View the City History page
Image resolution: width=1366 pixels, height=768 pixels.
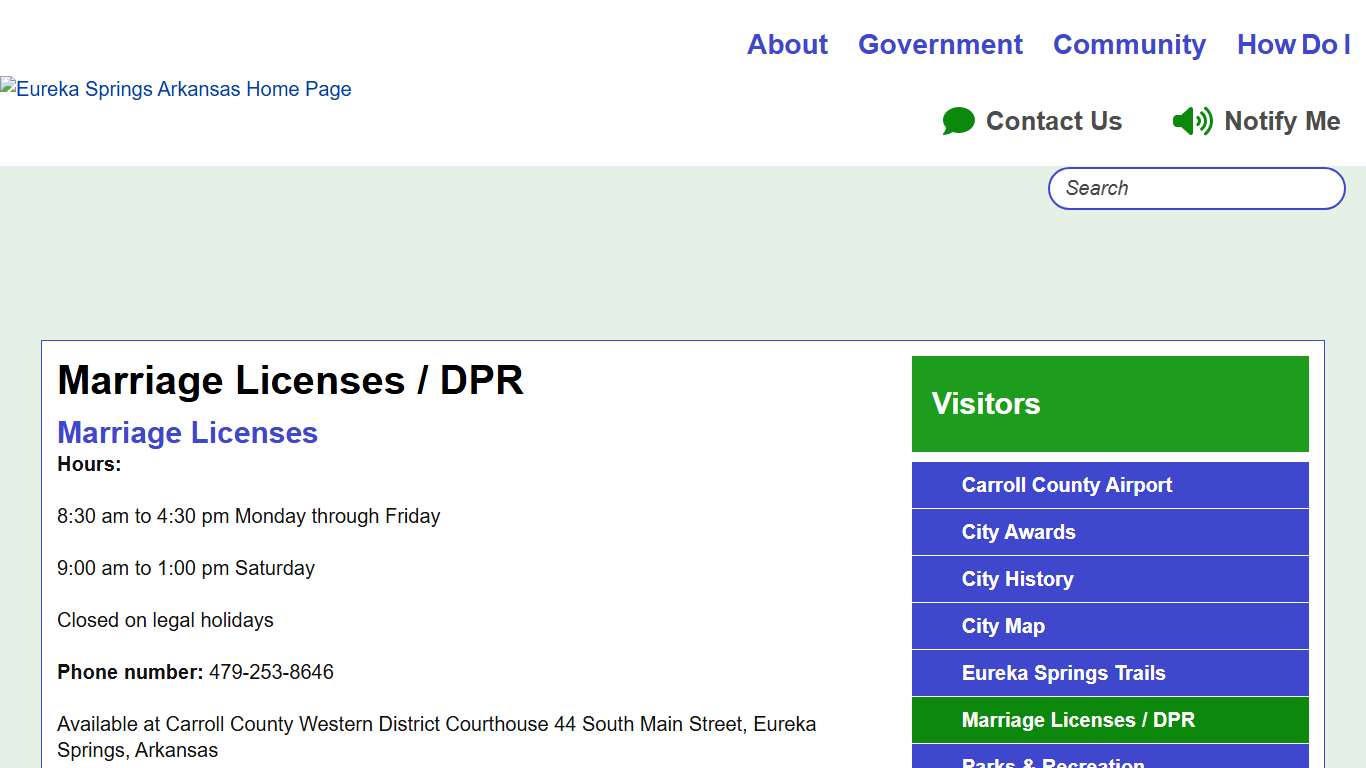coord(1017,579)
